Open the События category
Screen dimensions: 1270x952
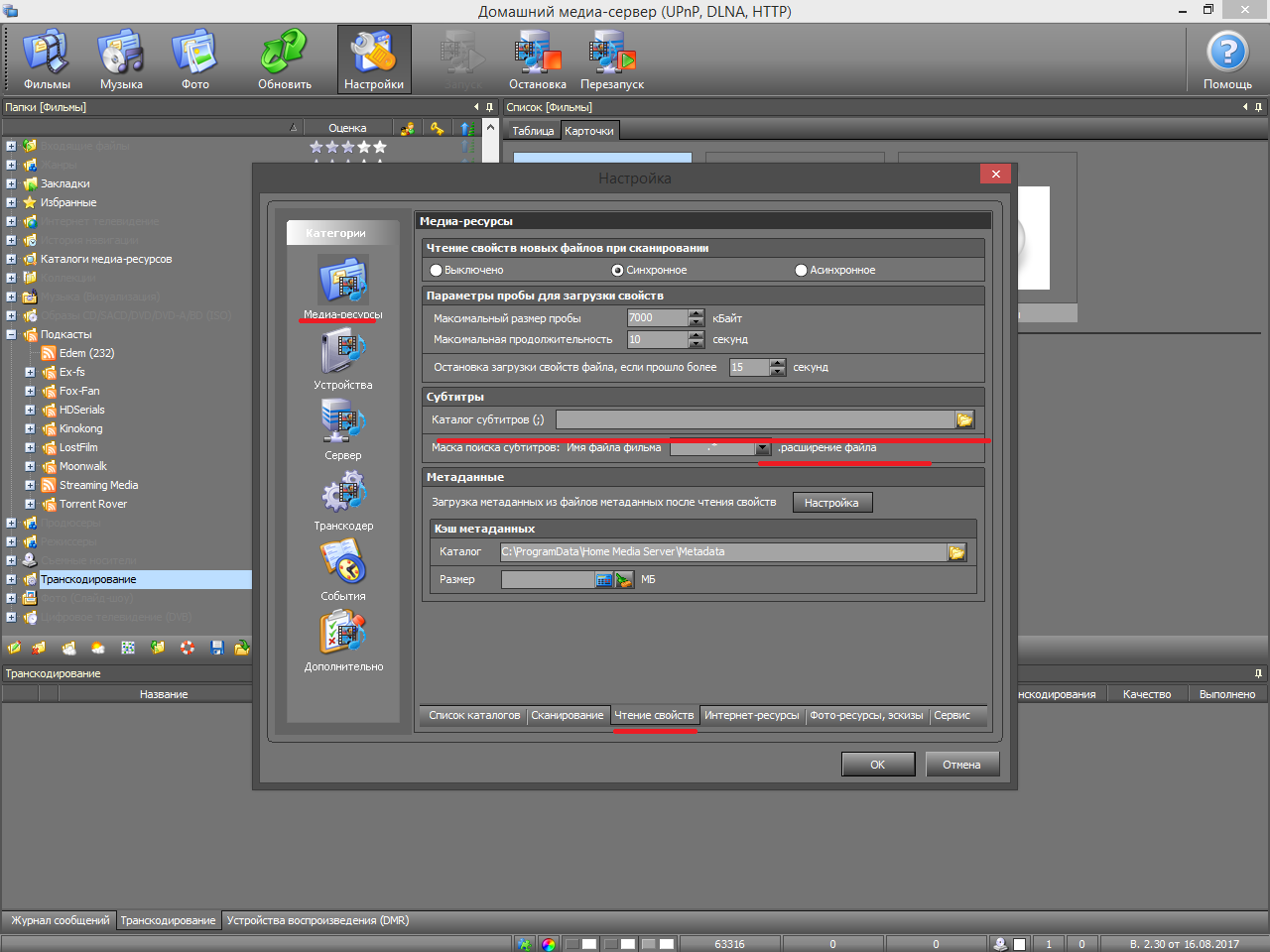coord(343,568)
